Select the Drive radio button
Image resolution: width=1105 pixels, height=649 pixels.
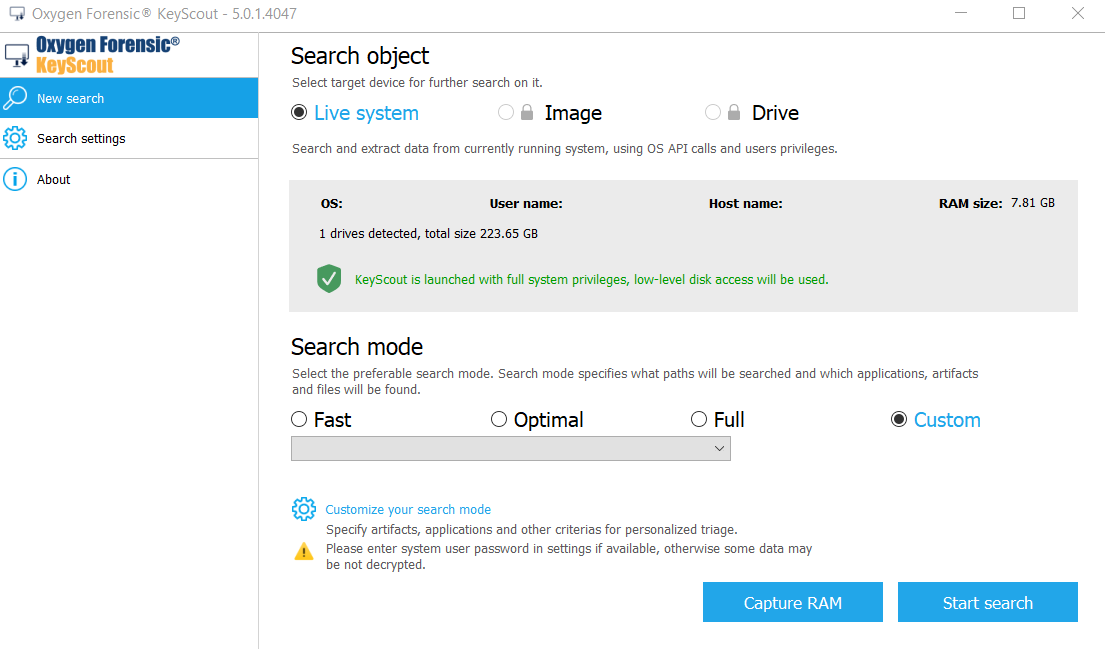(x=712, y=113)
